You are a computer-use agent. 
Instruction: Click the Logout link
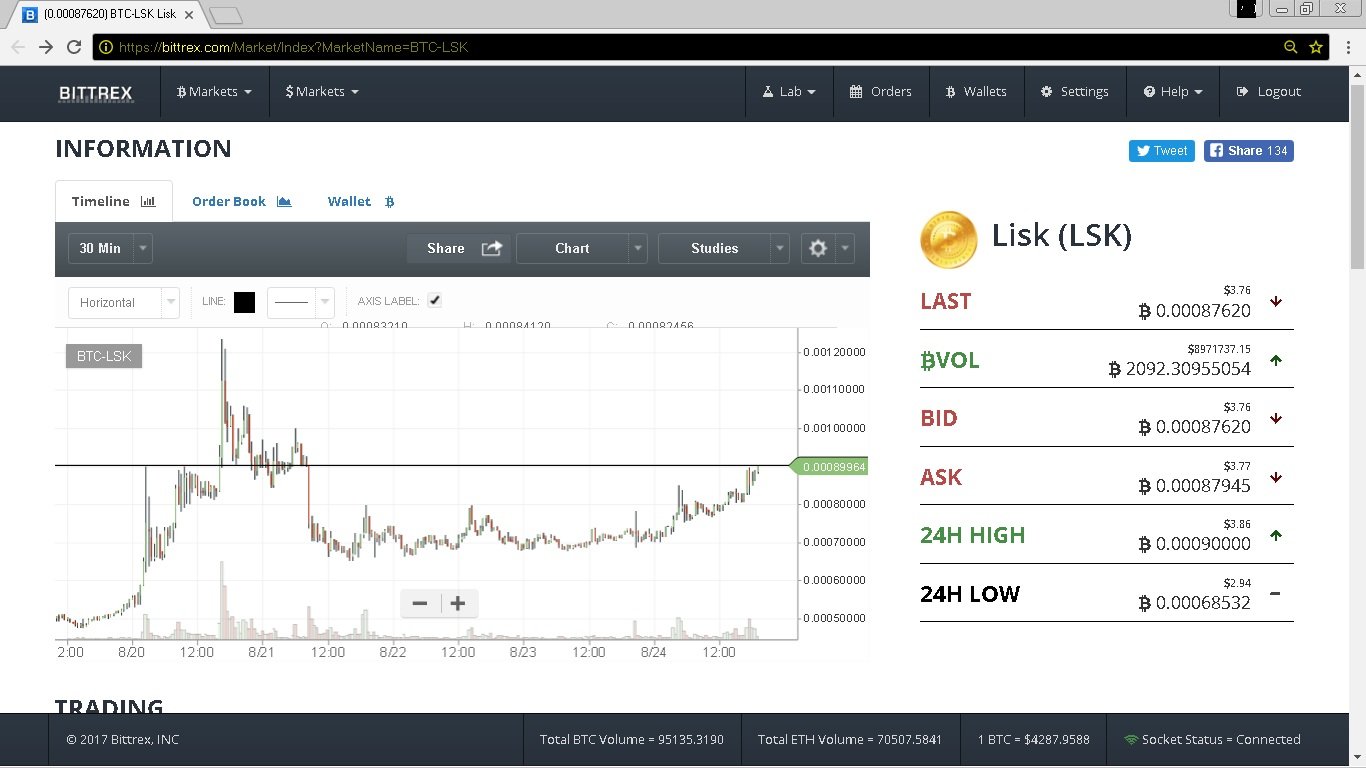point(1269,92)
